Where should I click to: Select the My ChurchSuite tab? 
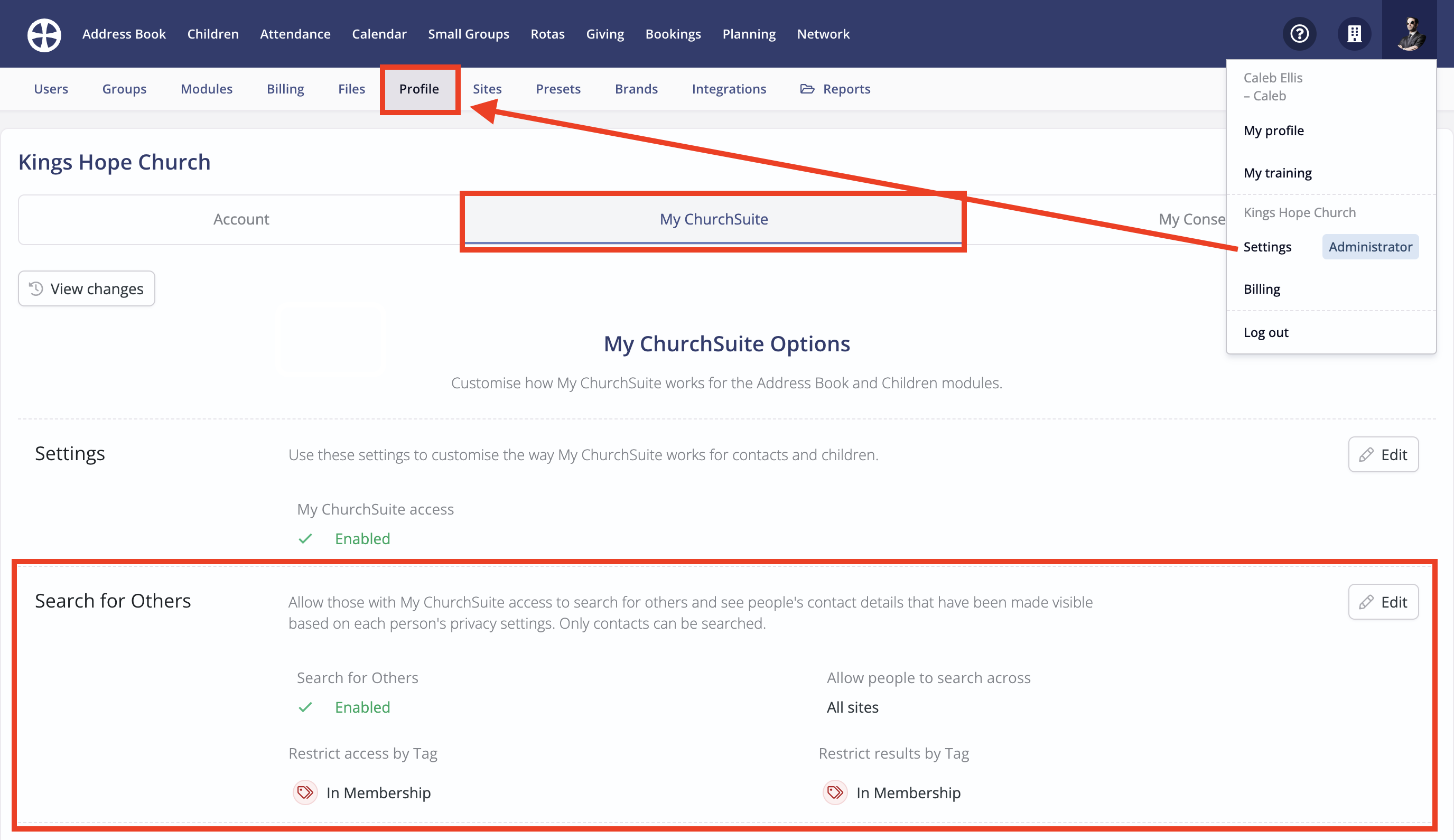(713, 219)
